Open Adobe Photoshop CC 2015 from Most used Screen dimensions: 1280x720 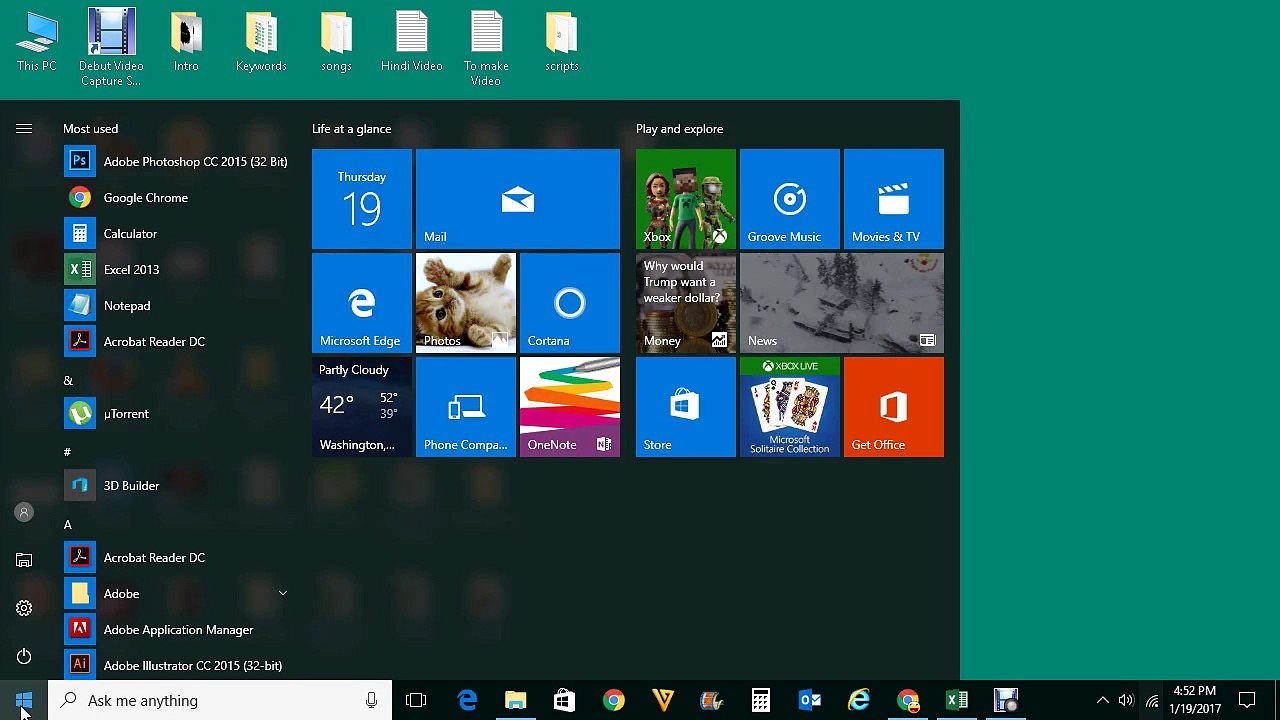[x=176, y=161]
